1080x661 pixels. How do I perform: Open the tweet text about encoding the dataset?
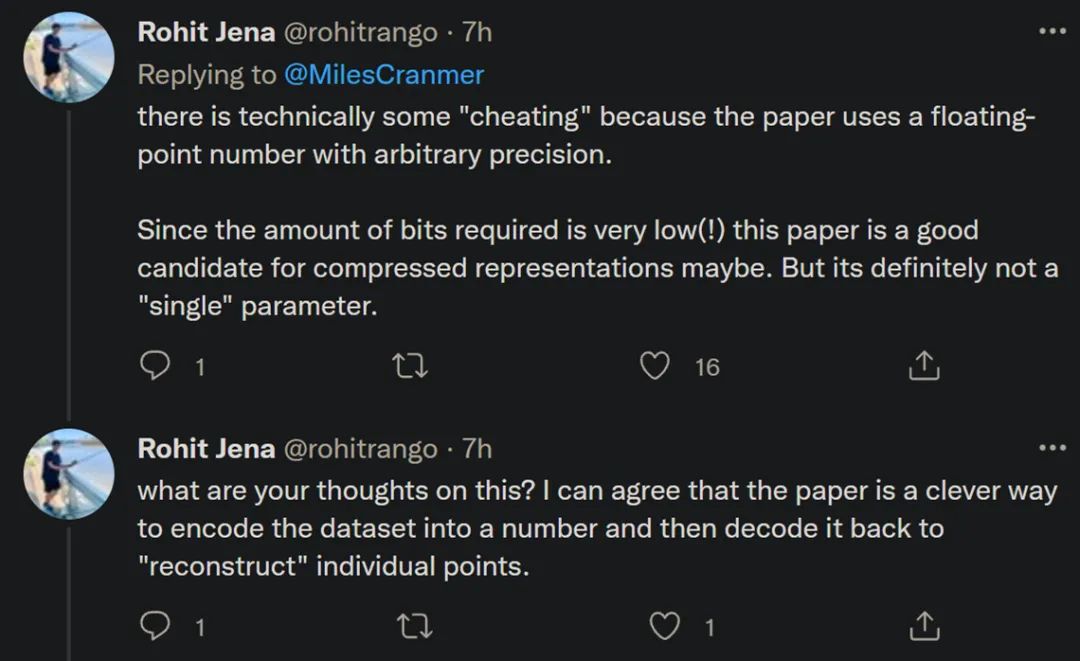(540, 528)
